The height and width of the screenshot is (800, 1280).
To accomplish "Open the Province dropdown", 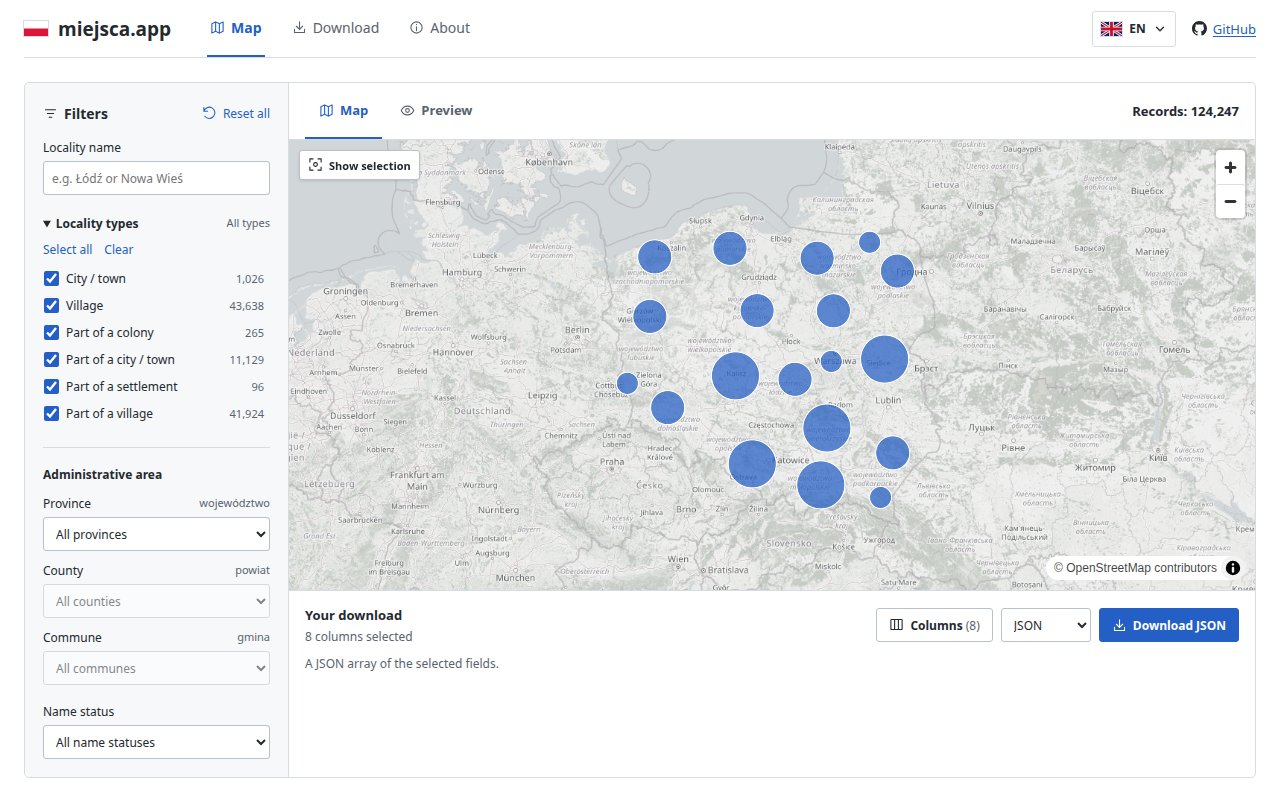I will pyautogui.click(x=156, y=534).
